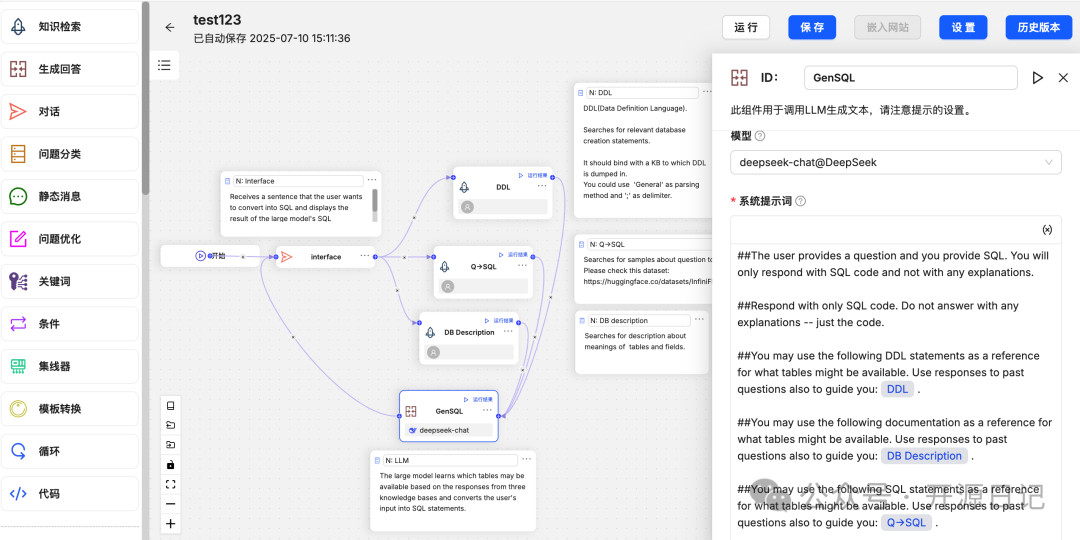Show help tooltip next to 模型
1080x540 pixels.
coord(760,136)
